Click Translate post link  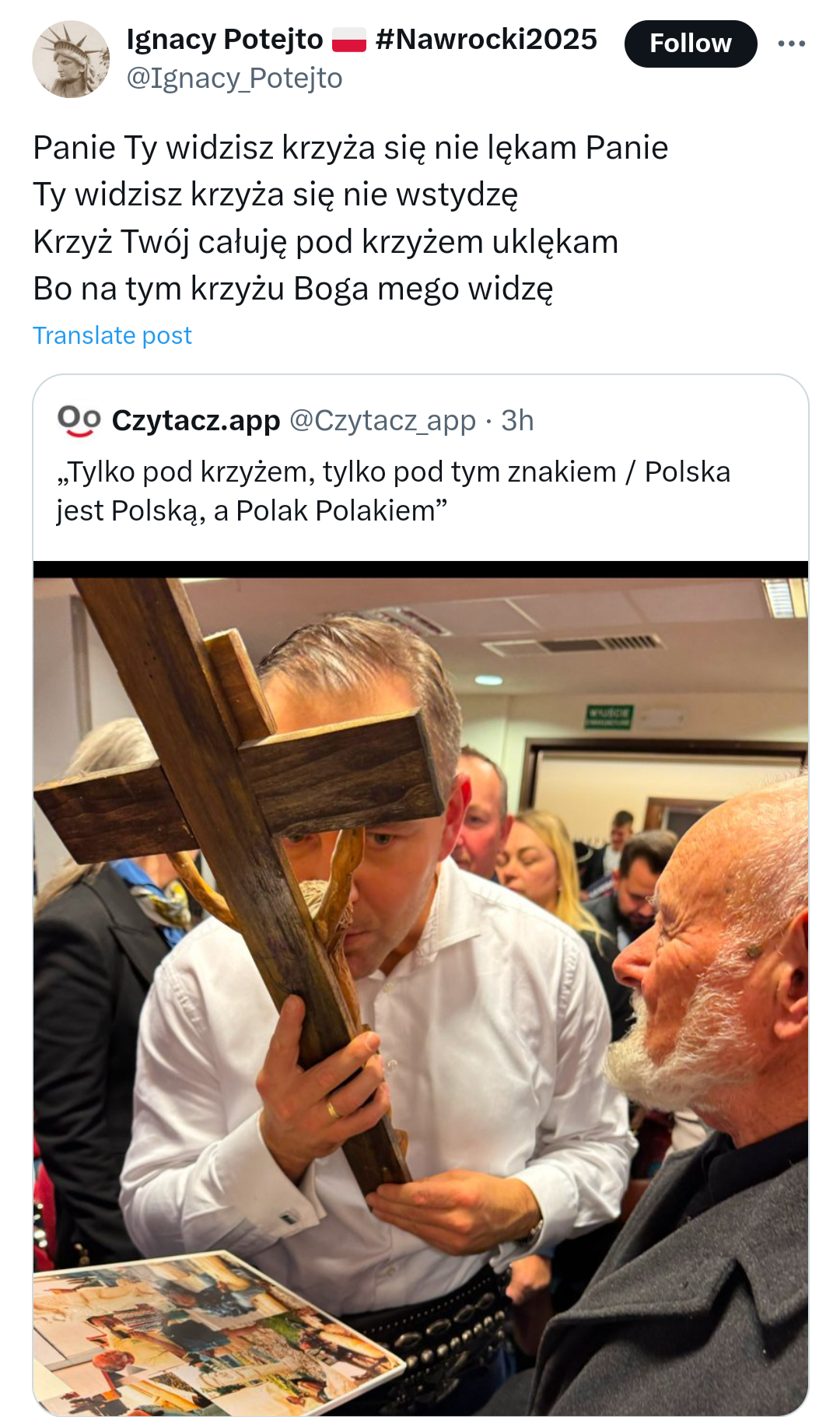tap(112, 335)
